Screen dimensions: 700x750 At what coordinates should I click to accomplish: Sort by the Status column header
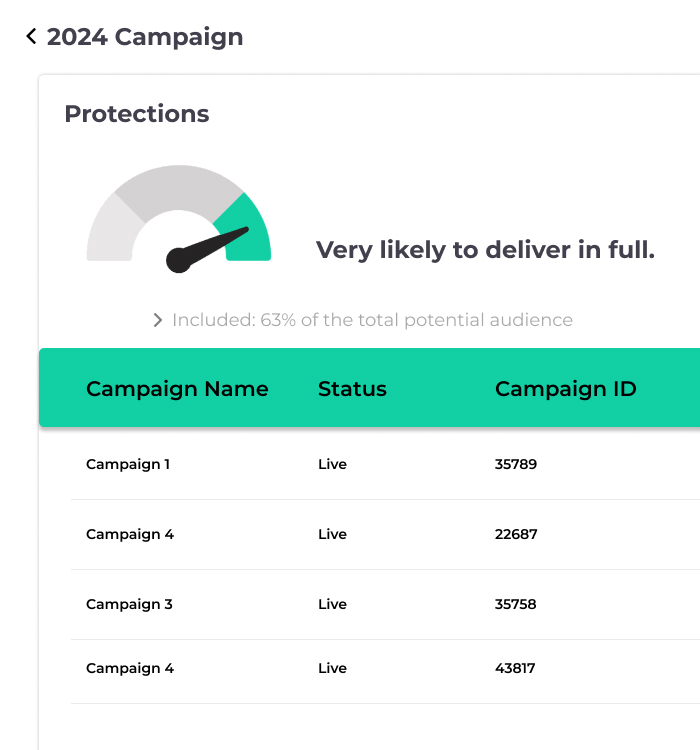(x=352, y=389)
